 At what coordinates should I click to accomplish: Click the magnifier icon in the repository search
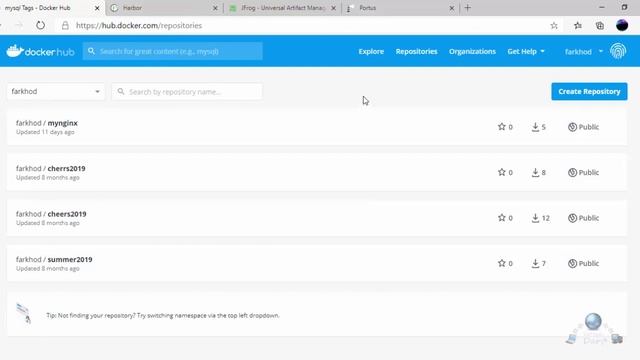click(121, 91)
